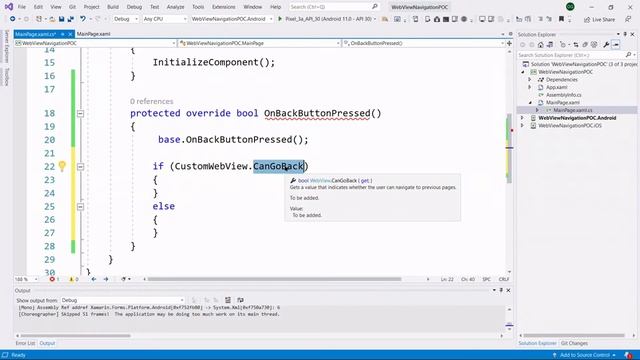
Task: Open the OnBackButtonPressed() member dropdown
Action: pos(423,43)
